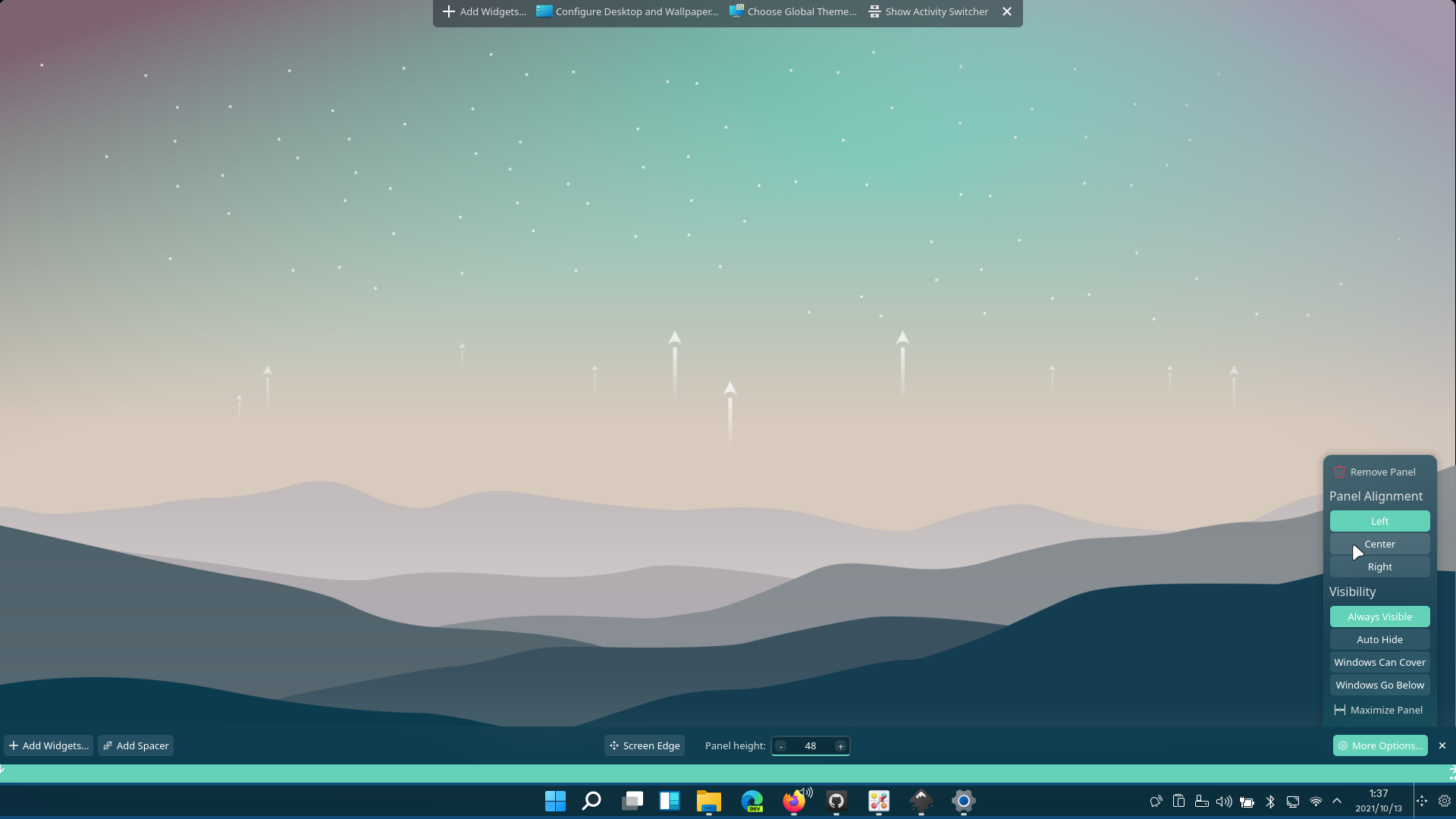Screen dimensions: 1456x819
Task: Set panel alignment to Right
Action: coord(1379,566)
